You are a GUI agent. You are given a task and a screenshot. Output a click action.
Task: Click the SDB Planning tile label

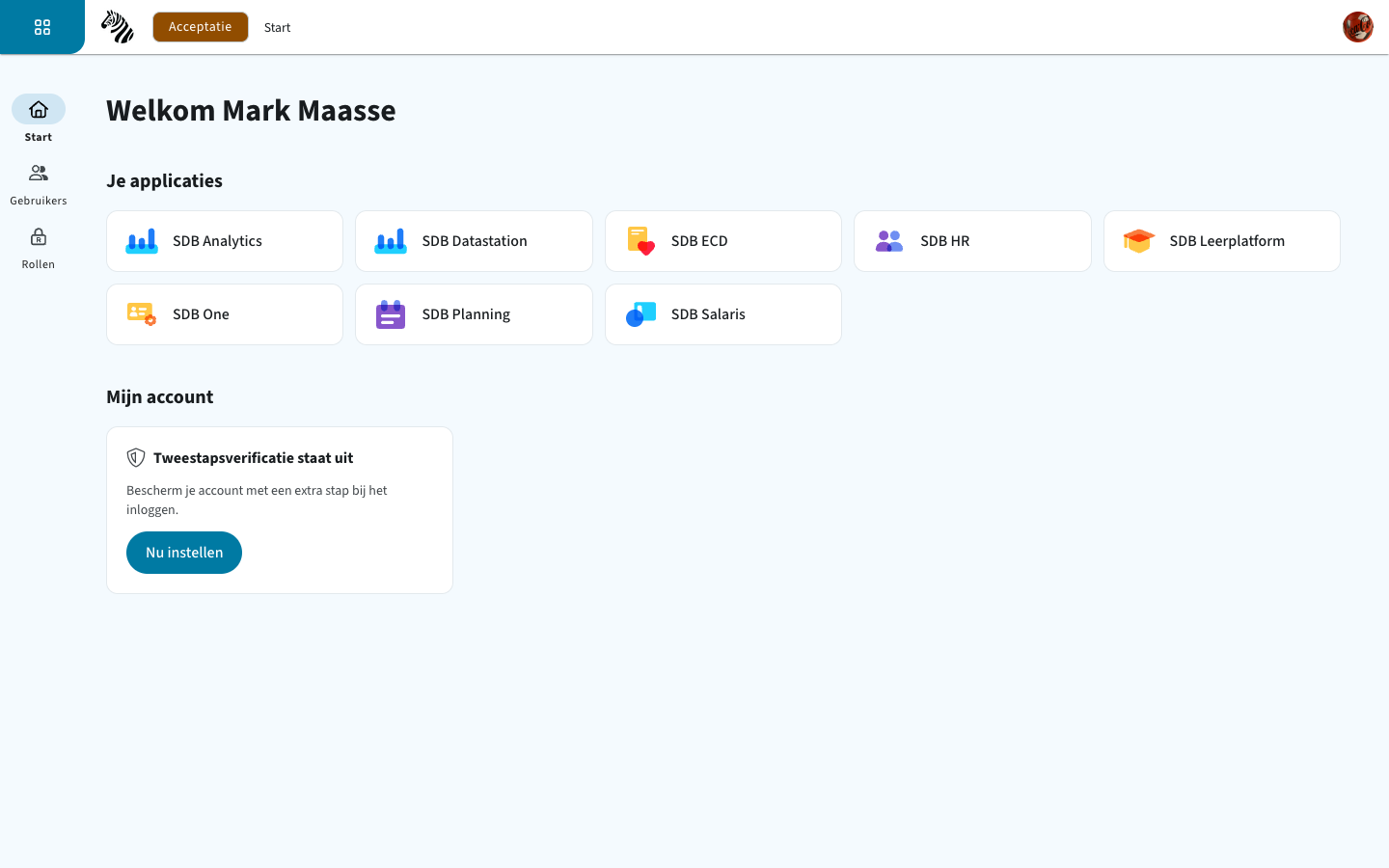466,314
